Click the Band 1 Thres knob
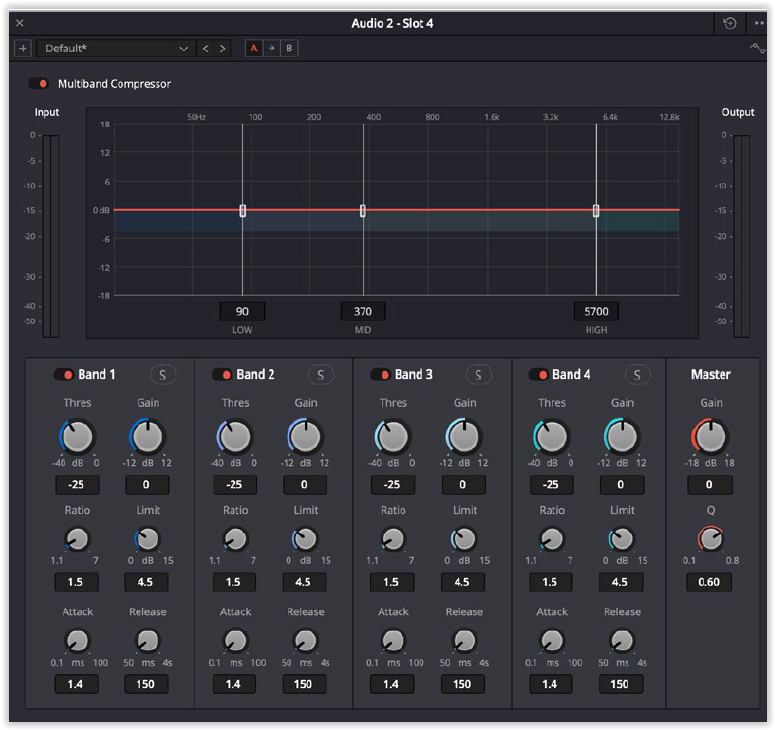The height and width of the screenshot is (730, 775). coord(77,436)
